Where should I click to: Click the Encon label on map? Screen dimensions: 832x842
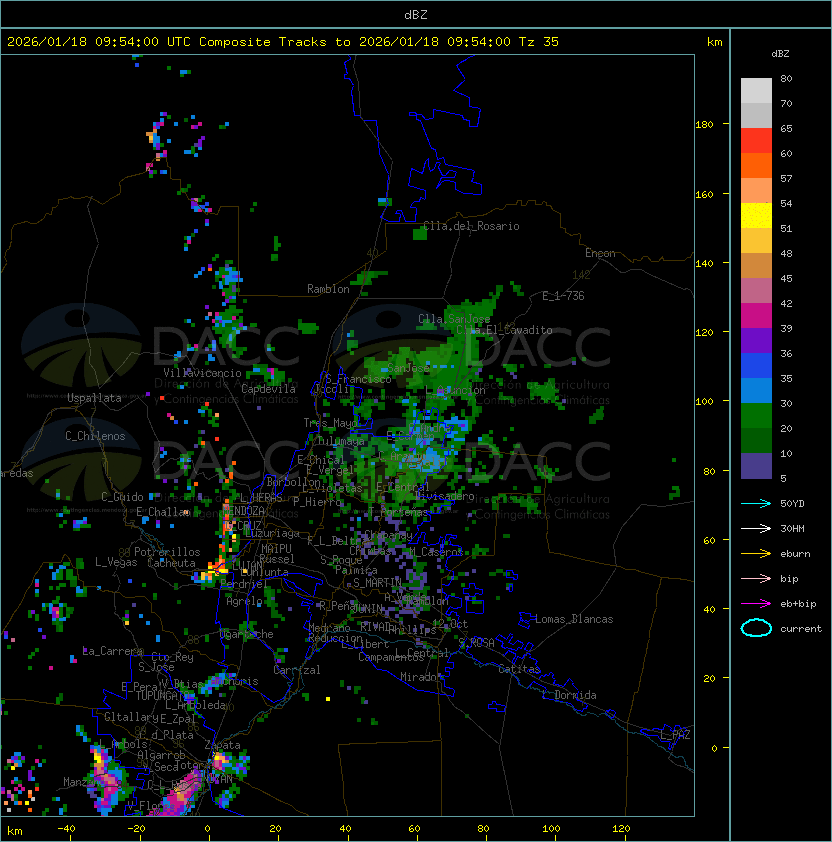[x=600, y=253]
